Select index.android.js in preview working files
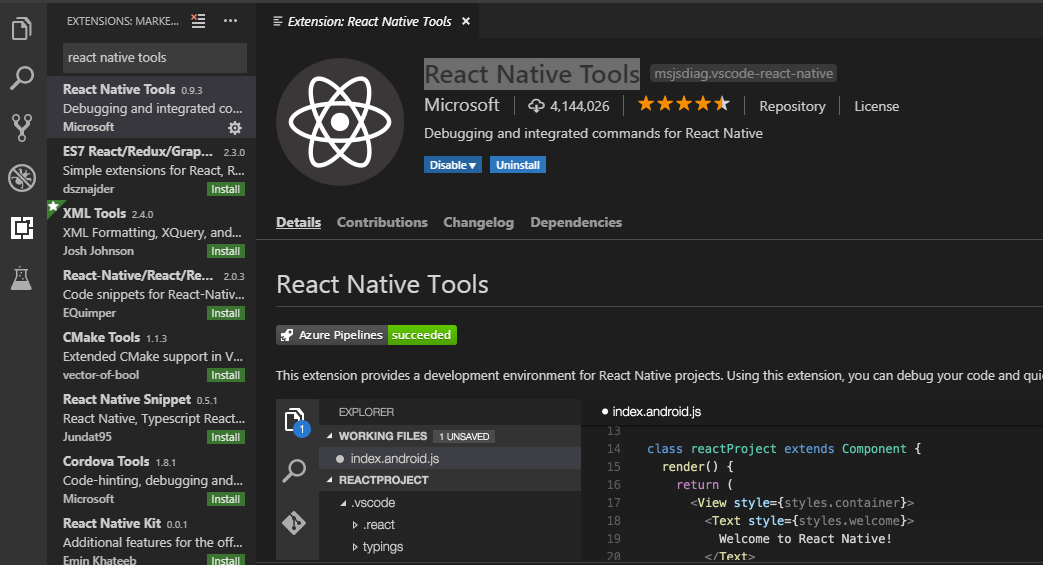The image size is (1043, 565). [450, 459]
